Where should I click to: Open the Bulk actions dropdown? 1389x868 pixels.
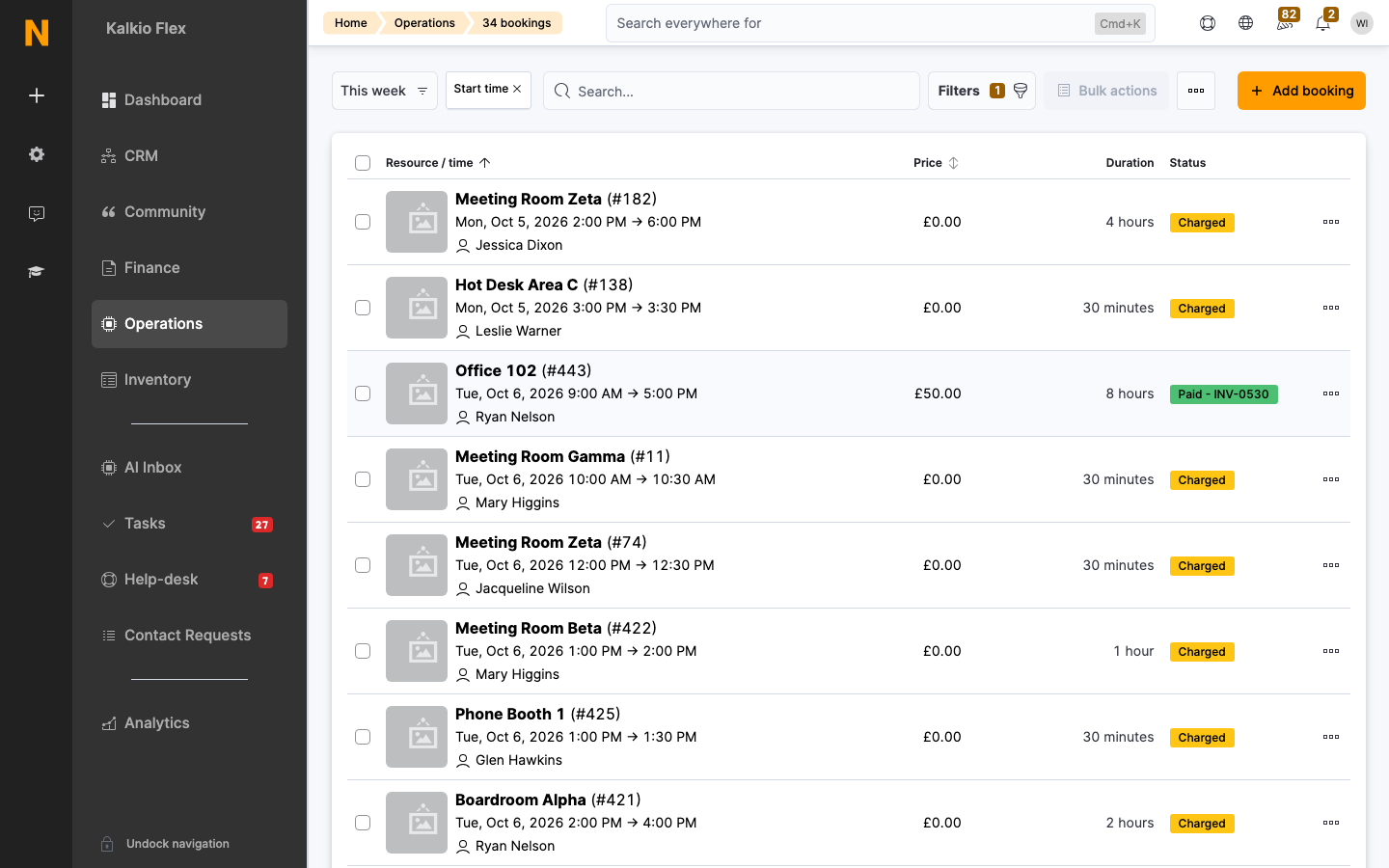pos(1106,91)
